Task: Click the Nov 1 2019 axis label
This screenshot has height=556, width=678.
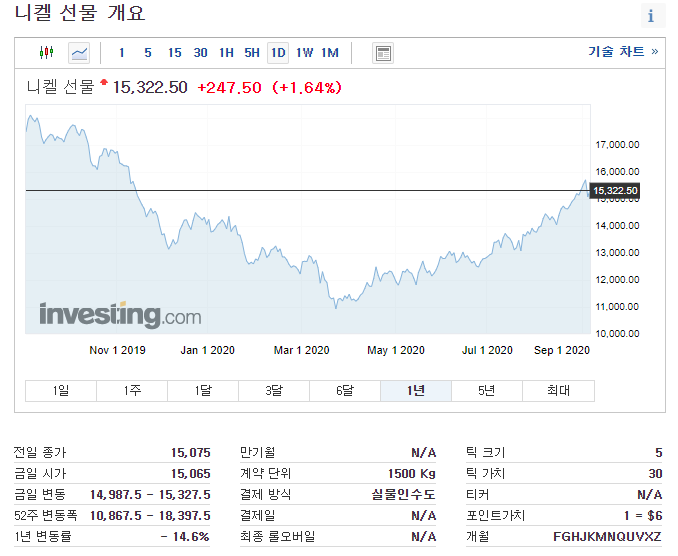Action: pyautogui.click(x=118, y=350)
